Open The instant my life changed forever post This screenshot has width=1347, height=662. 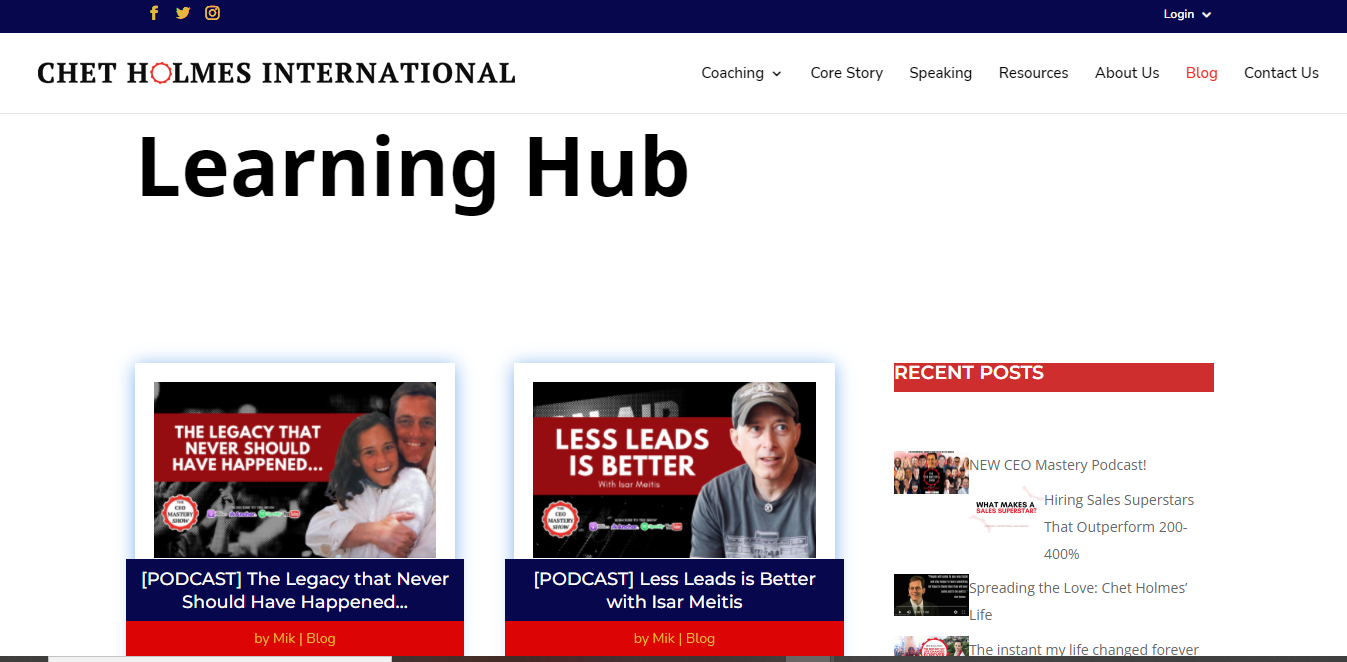click(1083, 650)
